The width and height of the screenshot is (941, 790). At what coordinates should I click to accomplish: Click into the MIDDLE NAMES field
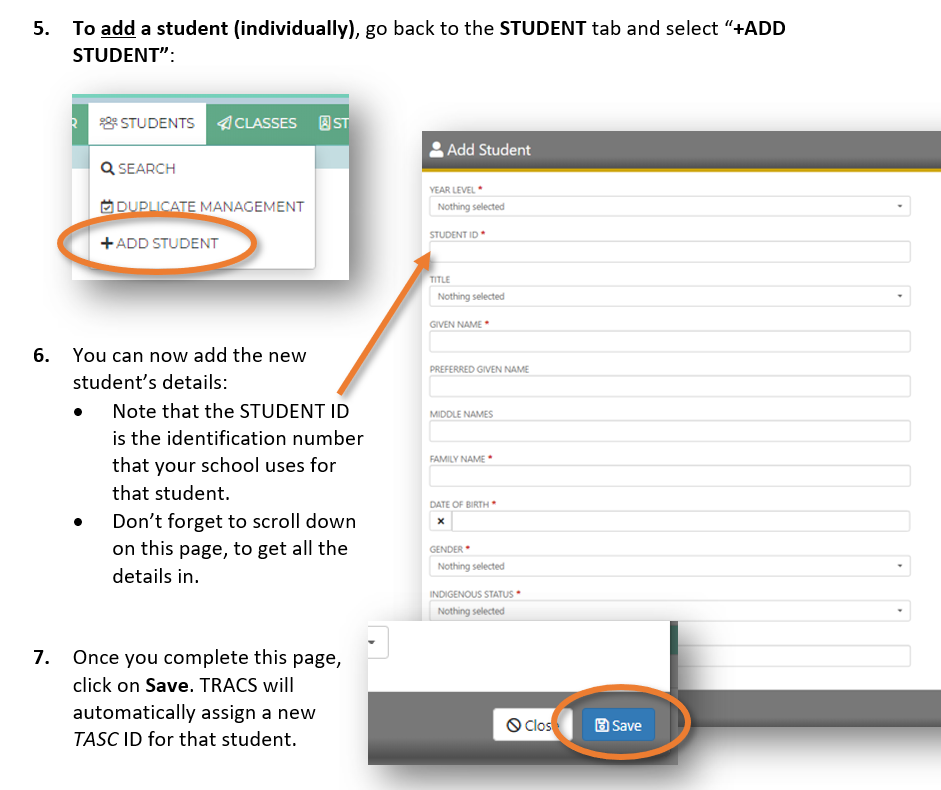coord(669,431)
